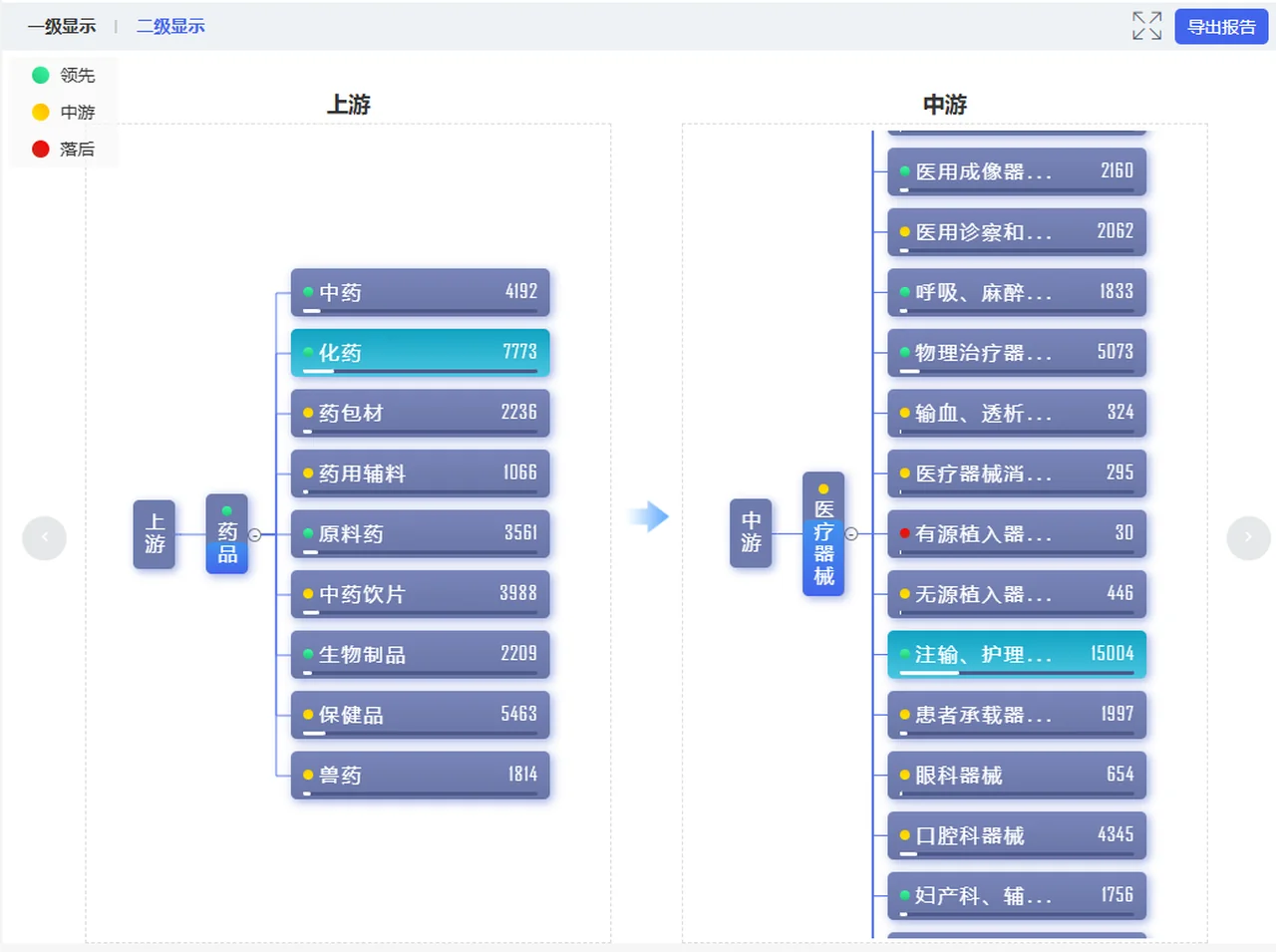Open the 医用诊察和 node with 2062

pos(1017,232)
